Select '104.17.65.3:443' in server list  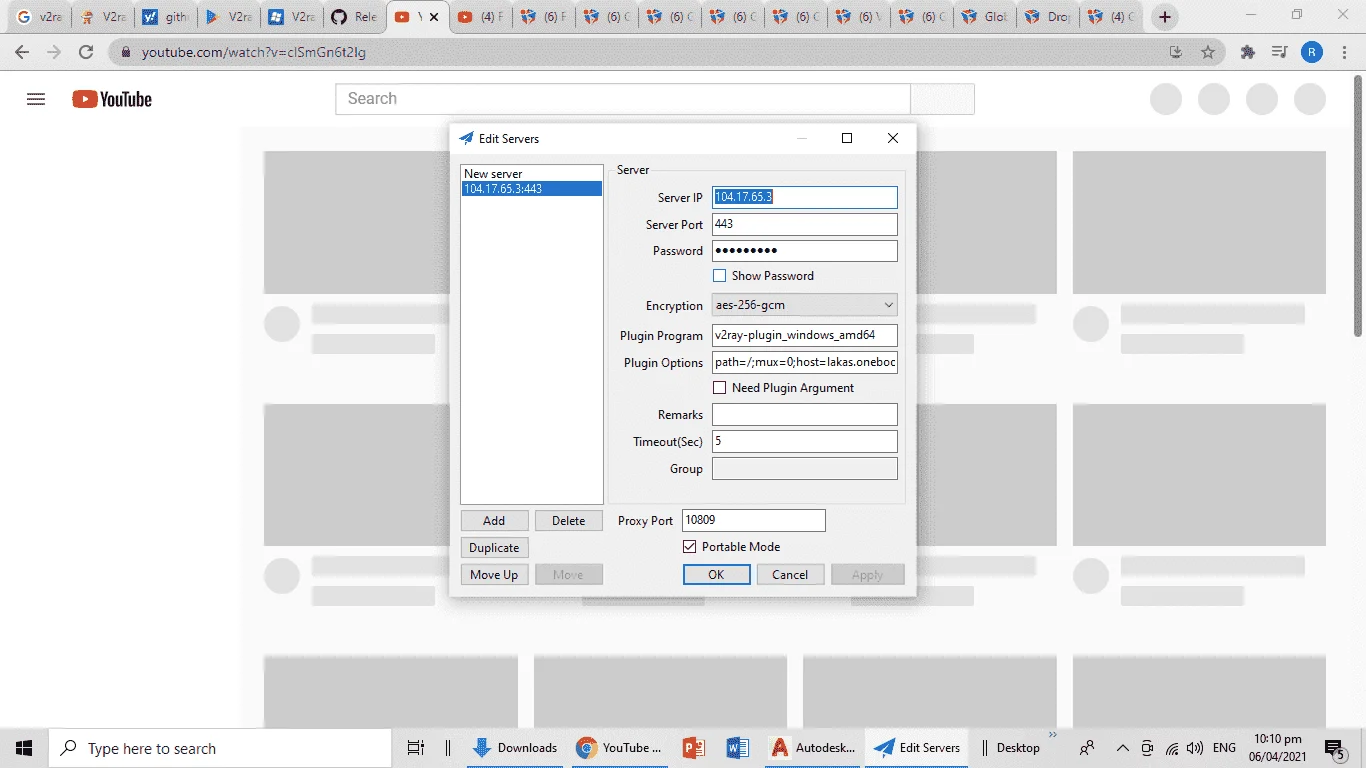(x=531, y=188)
